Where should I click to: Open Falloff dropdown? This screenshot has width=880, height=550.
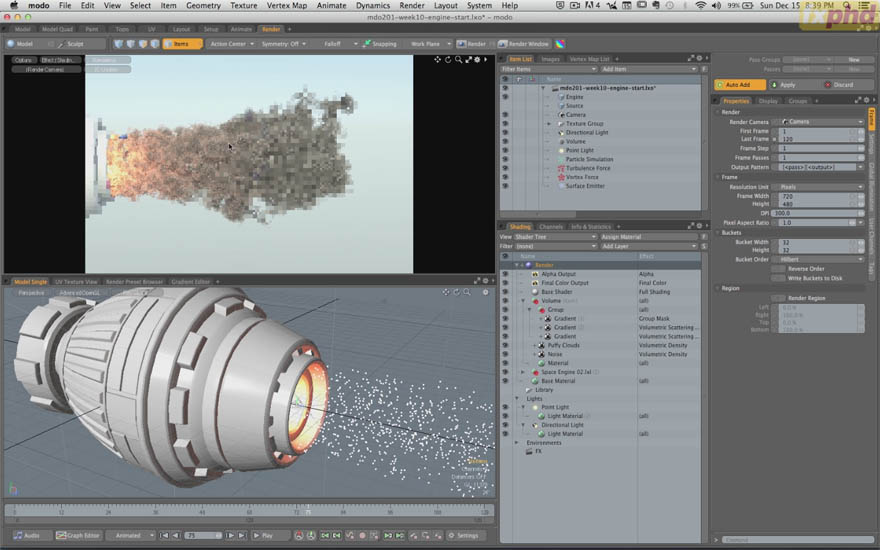tap(336, 44)
